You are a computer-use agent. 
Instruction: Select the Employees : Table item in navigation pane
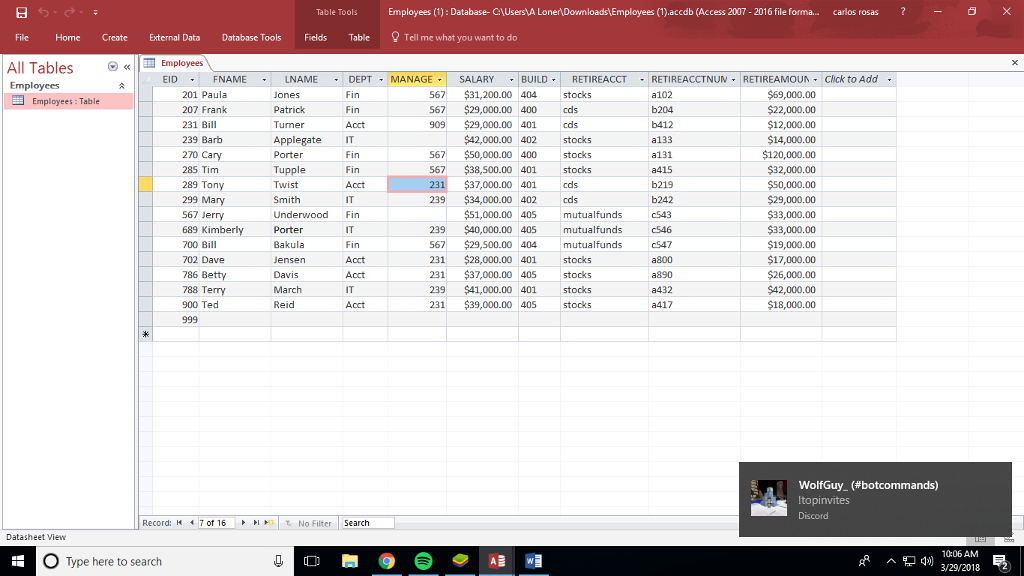tap(65, 100)
